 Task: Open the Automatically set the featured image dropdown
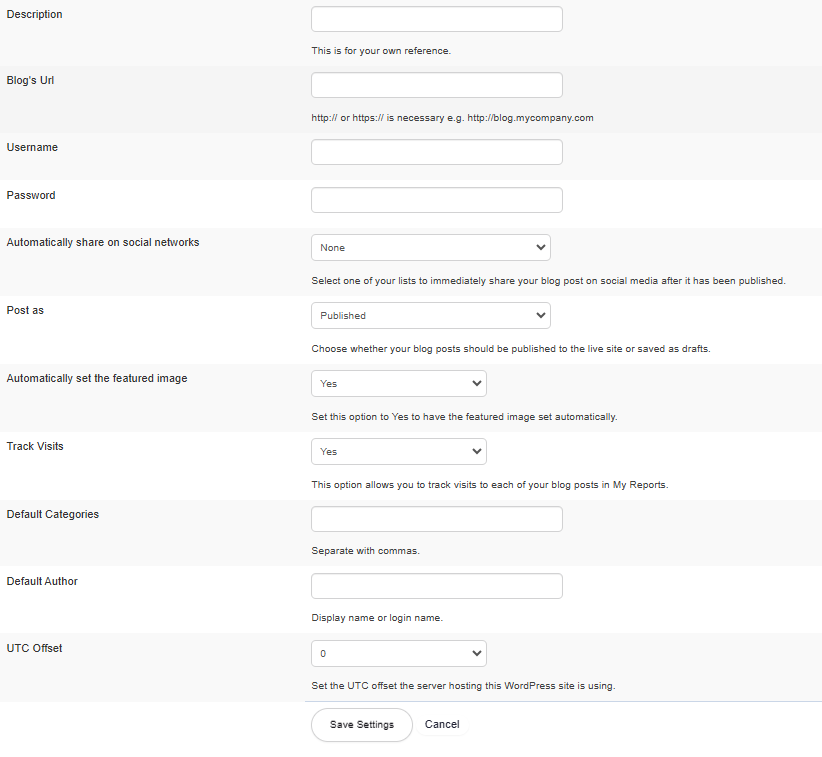(399, 384)
